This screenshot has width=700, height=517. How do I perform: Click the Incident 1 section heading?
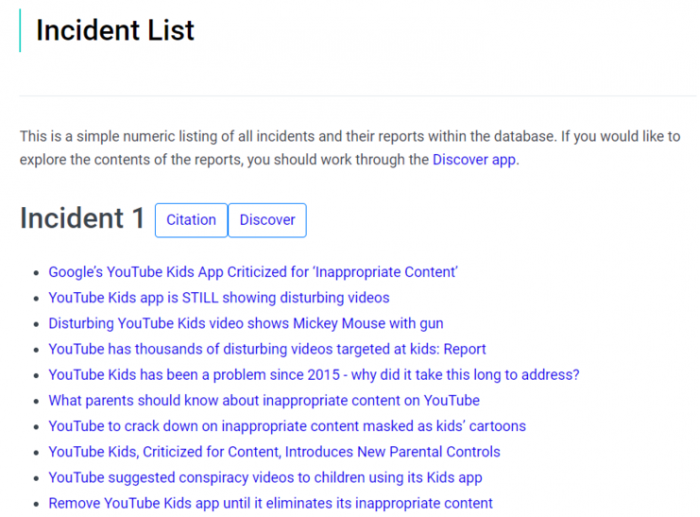[82, 219]
